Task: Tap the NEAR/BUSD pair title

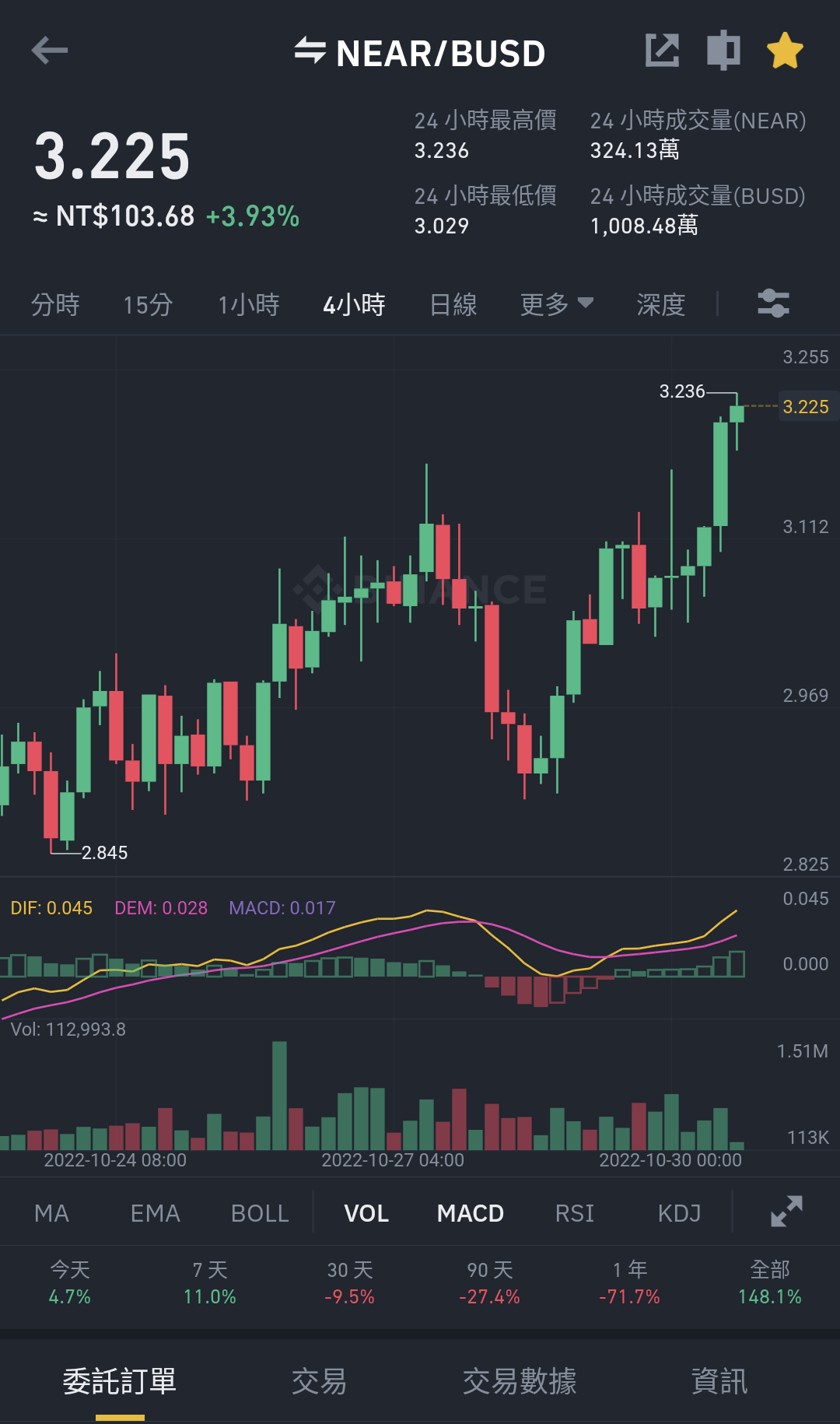Action: tap(440, 53)
